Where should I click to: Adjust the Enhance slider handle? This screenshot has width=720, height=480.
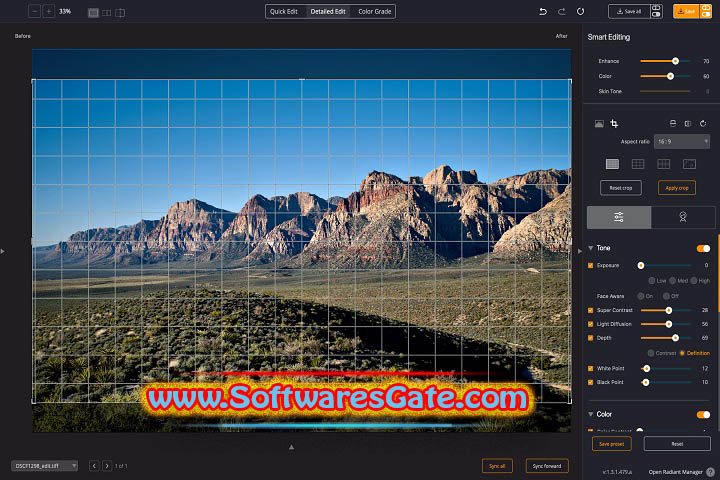(x=675, y=61)
